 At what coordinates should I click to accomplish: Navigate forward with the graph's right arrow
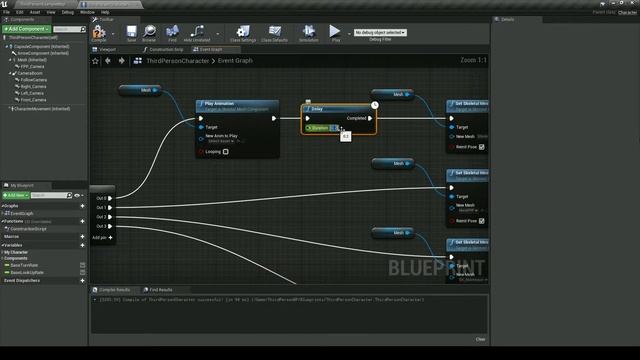[122, 60]
